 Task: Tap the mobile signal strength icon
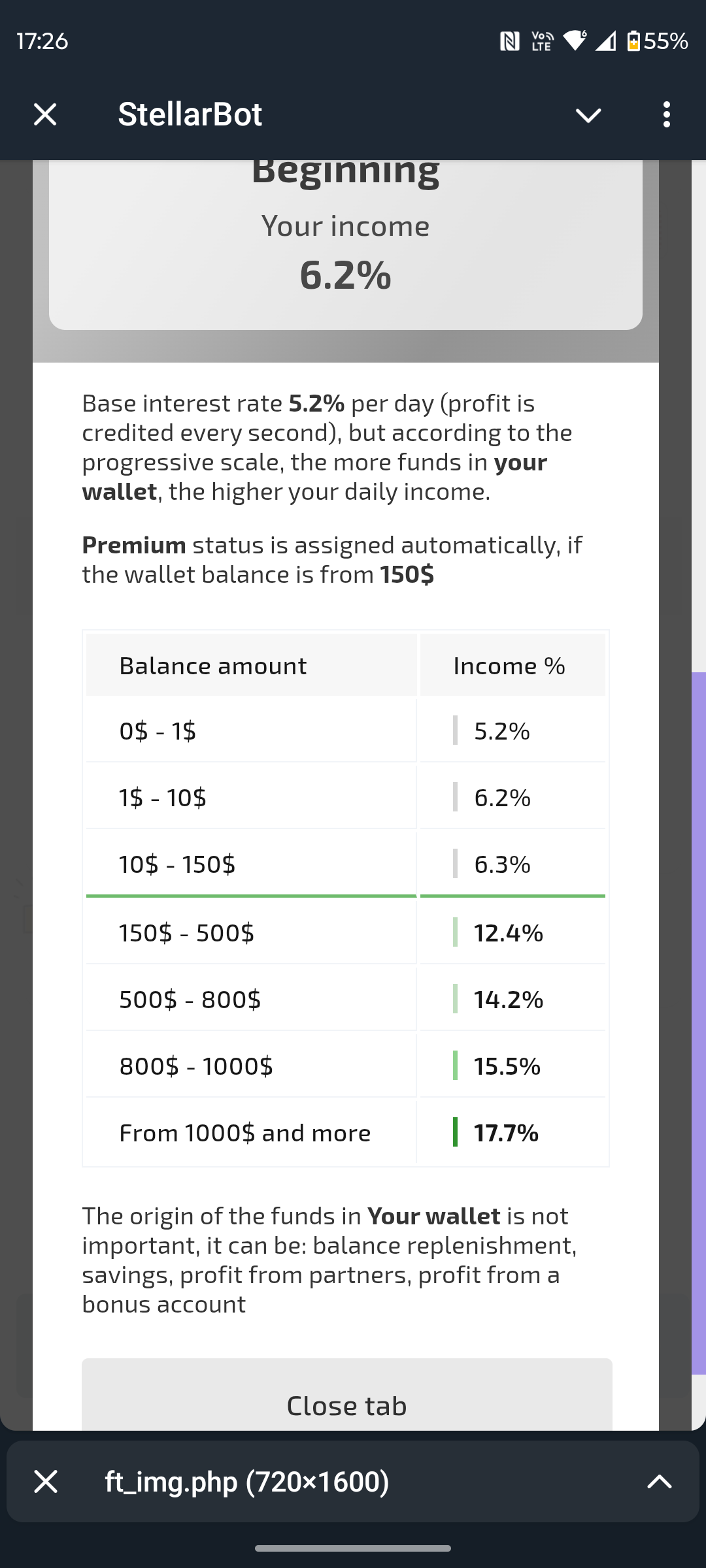606,41
